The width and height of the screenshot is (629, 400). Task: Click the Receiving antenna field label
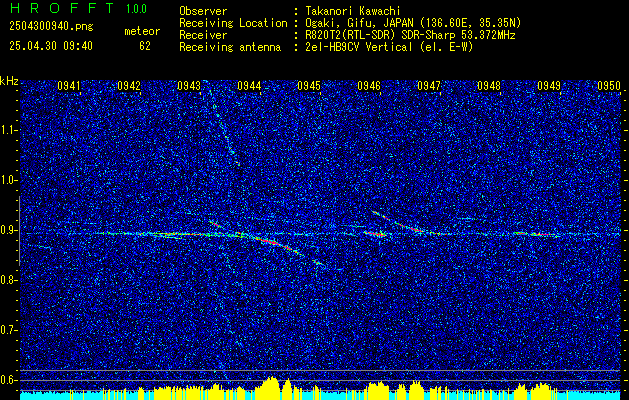(230, 47)
